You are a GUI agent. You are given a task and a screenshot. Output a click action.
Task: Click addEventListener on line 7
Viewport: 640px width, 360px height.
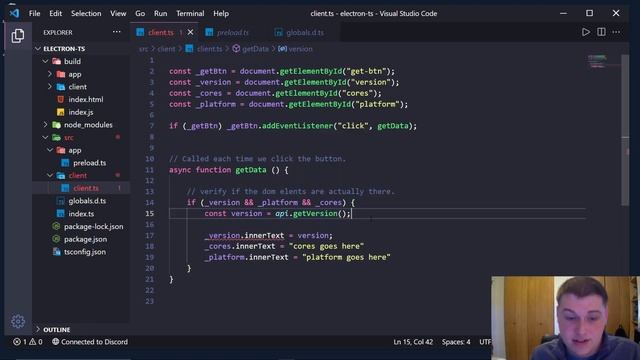click(x=298, y=126)
